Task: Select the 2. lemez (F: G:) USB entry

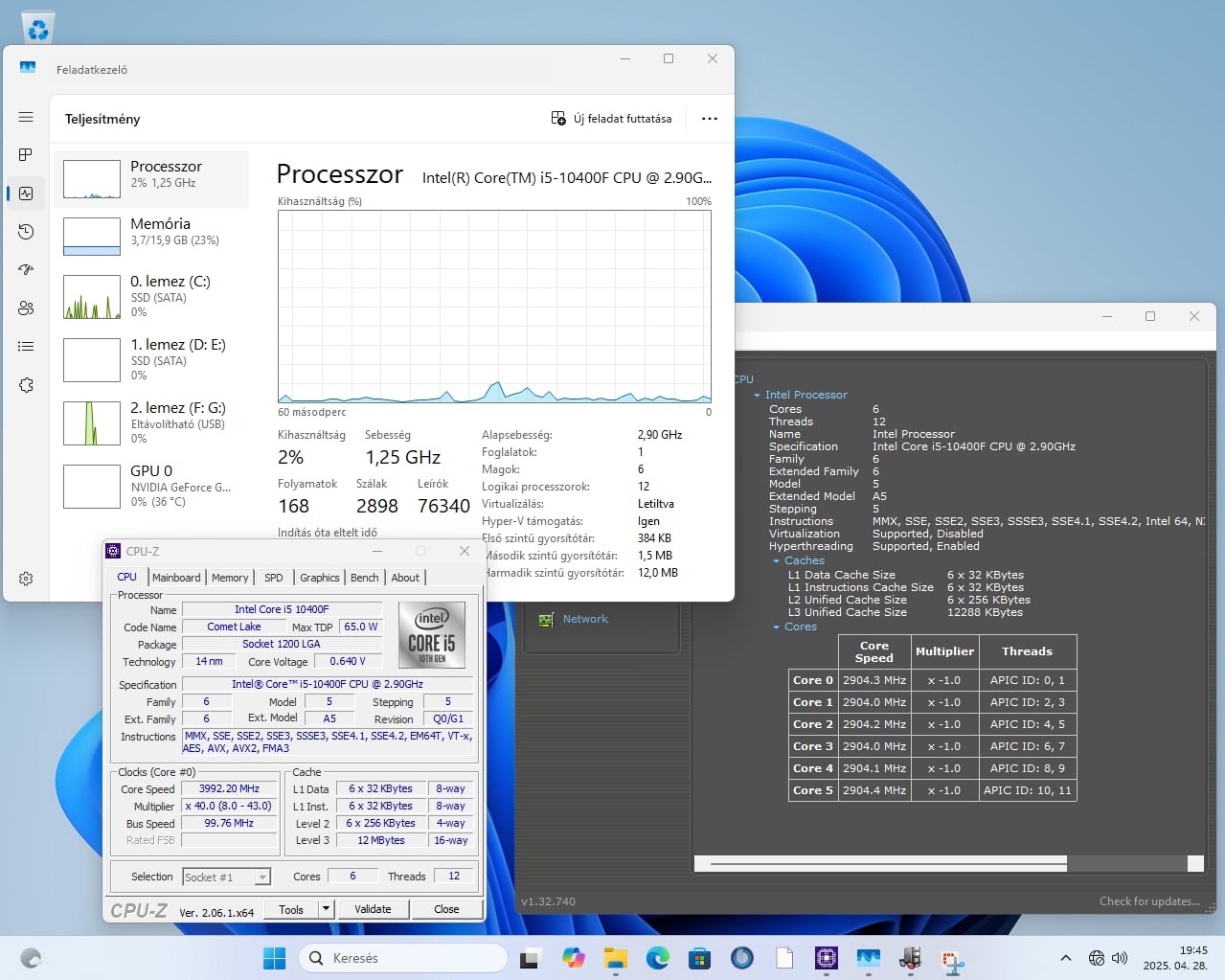Action: tap(151, 423)
